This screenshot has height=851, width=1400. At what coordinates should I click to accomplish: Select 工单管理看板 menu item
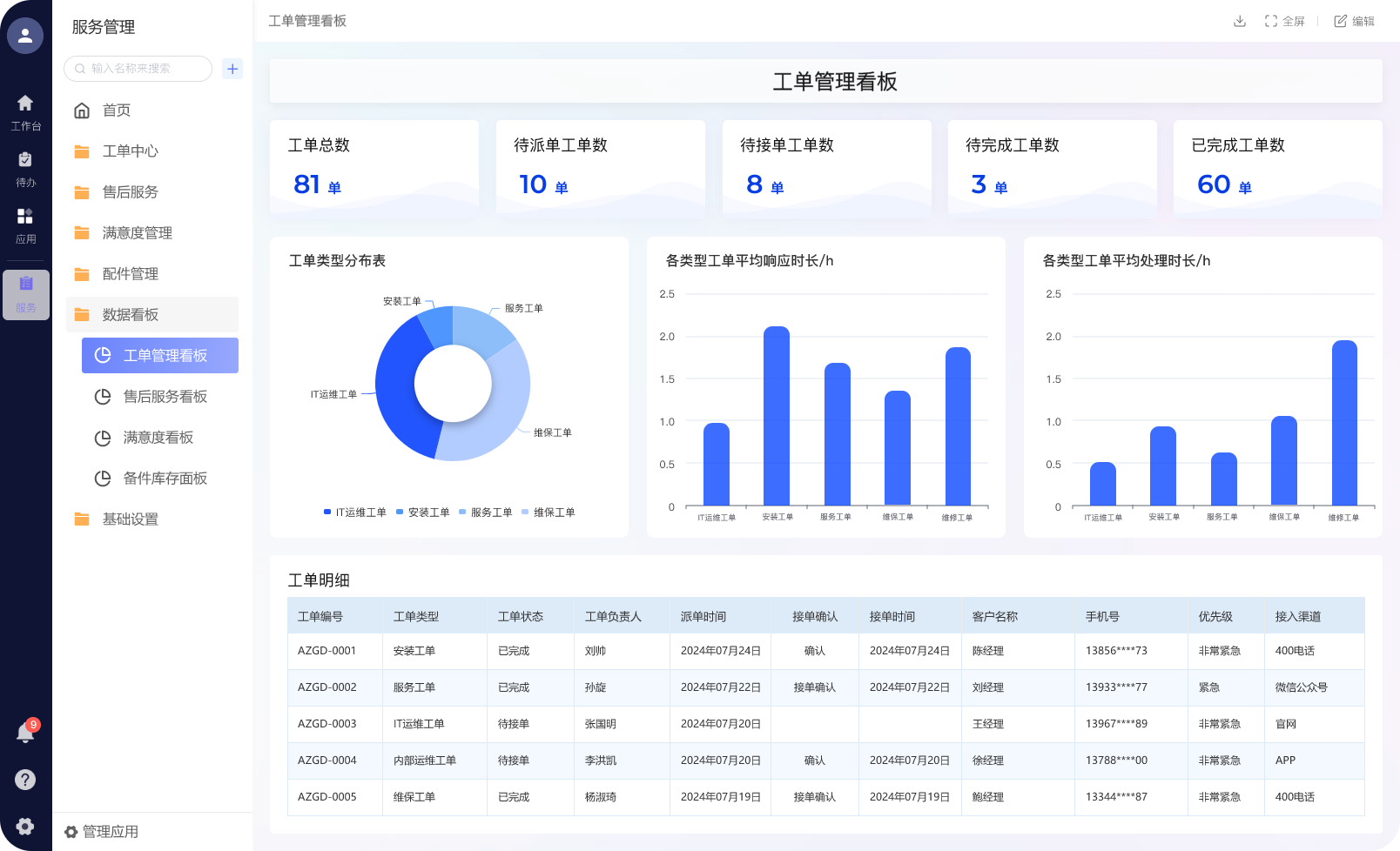160,356
